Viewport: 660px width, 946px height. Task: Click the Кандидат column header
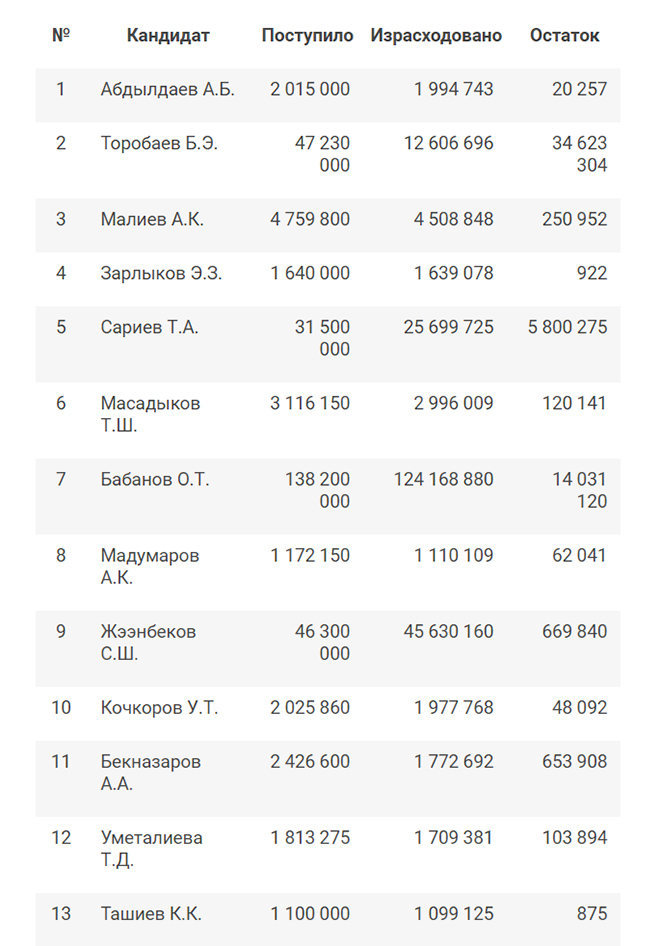[168, 36]
